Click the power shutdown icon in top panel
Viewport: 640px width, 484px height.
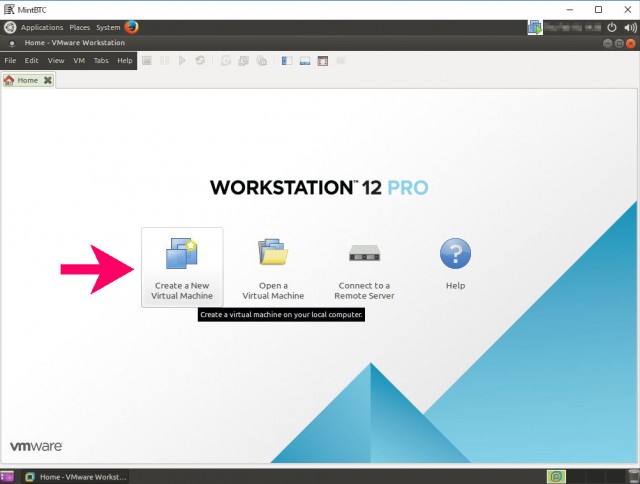click(611, 27)
